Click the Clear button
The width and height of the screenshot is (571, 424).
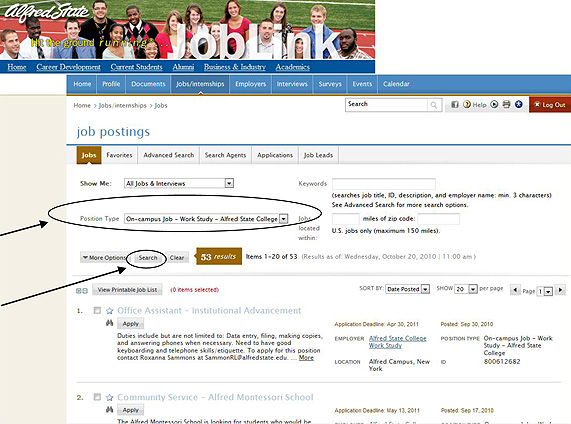coord(177,258)
